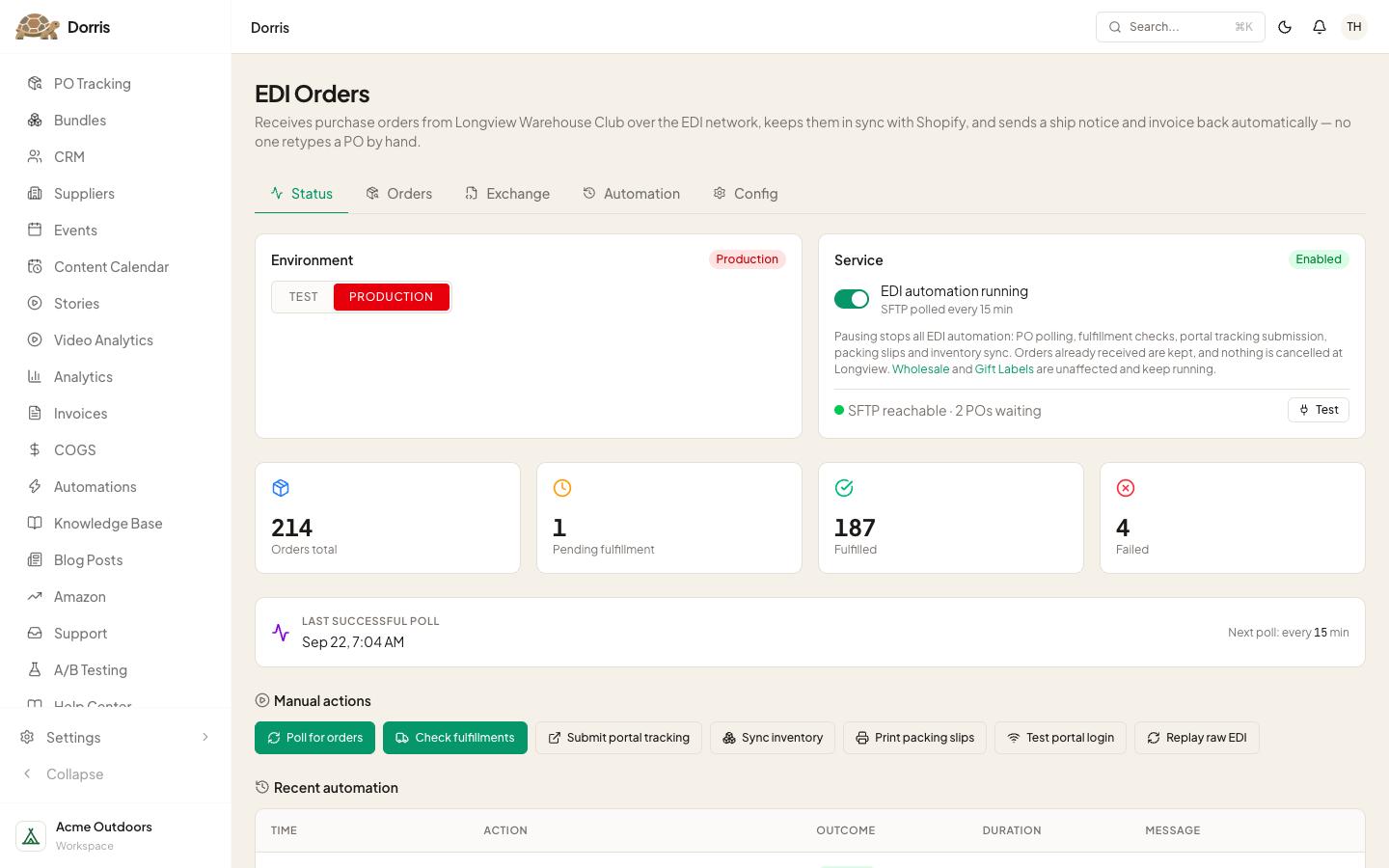Switch to the Orders tab
Viewport: 1389px width, 868px height.
[398, 194]
